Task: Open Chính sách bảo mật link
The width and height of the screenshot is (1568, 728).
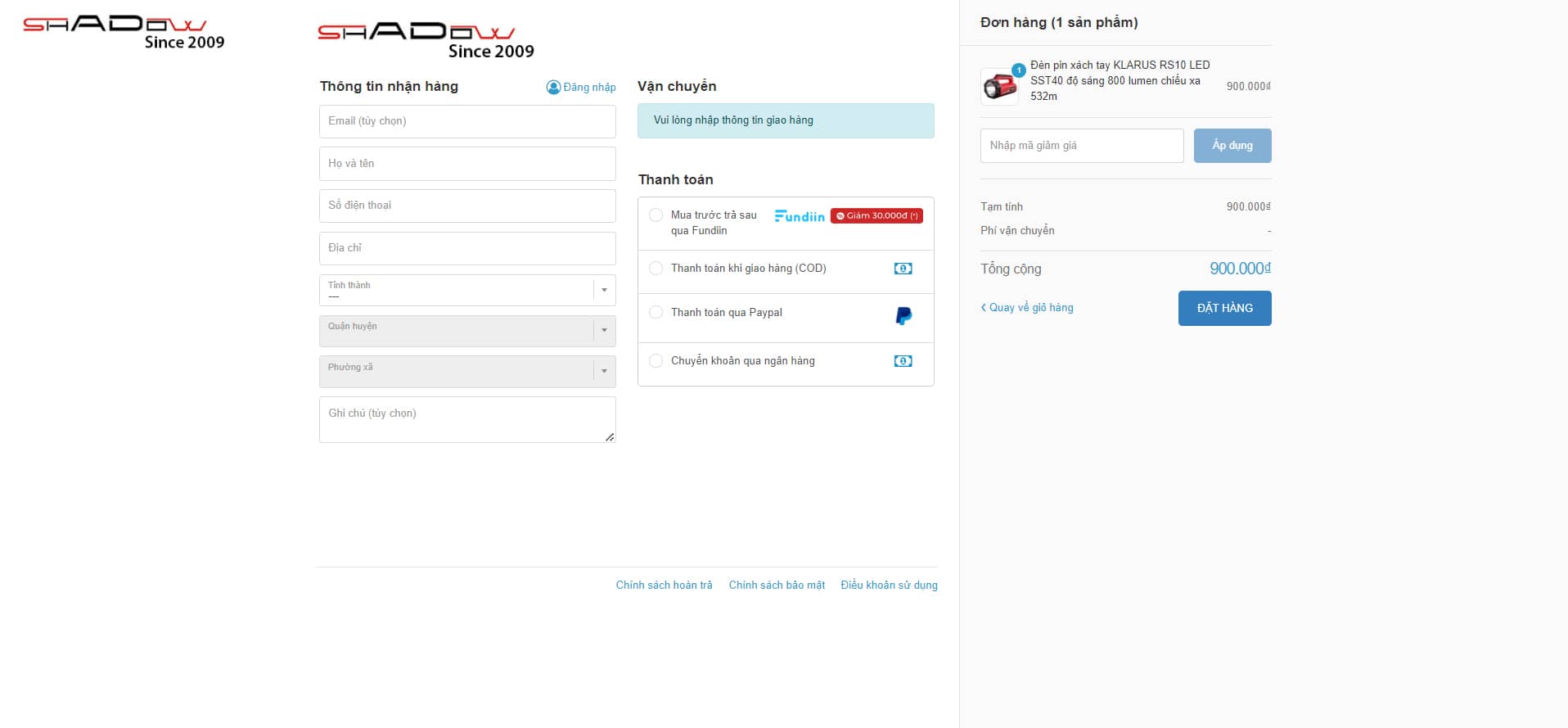Action: click(x=777, y=585)
